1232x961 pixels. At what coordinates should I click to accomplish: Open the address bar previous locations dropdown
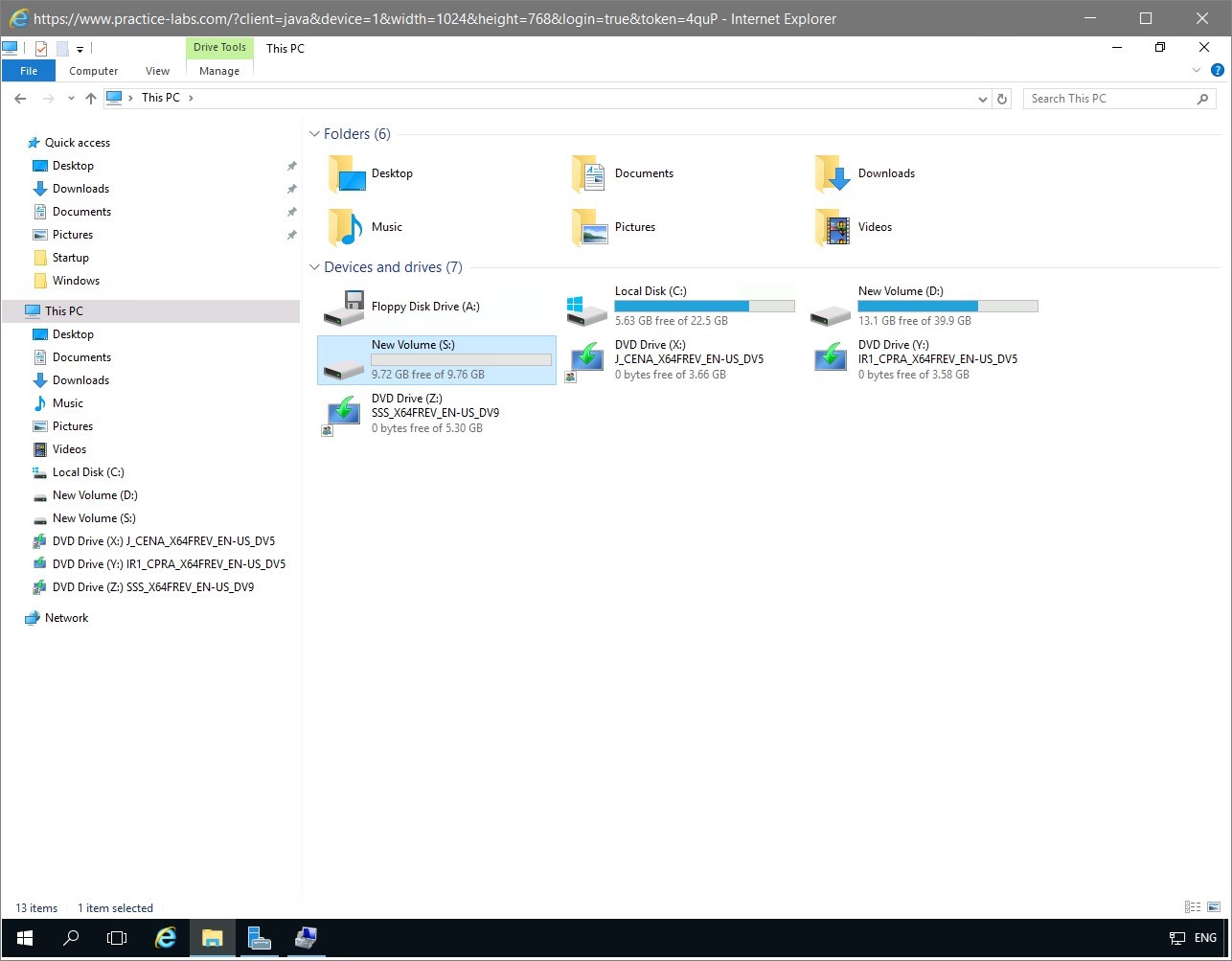click(983, 99)
